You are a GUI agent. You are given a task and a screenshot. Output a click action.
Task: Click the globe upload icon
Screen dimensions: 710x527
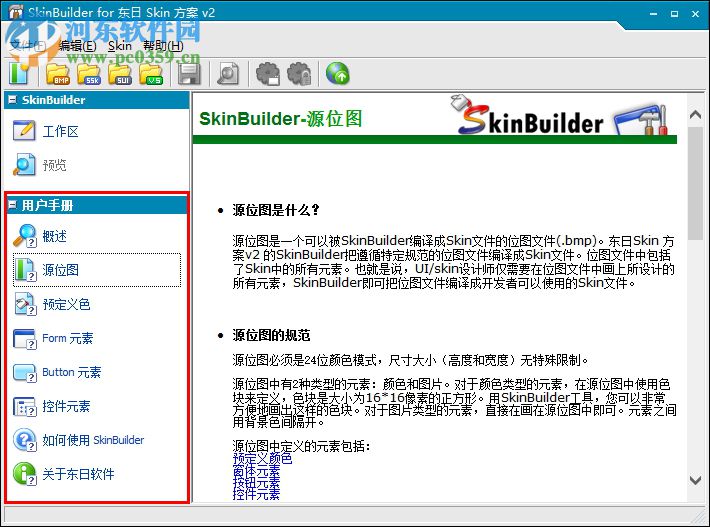tap(338, 73)
